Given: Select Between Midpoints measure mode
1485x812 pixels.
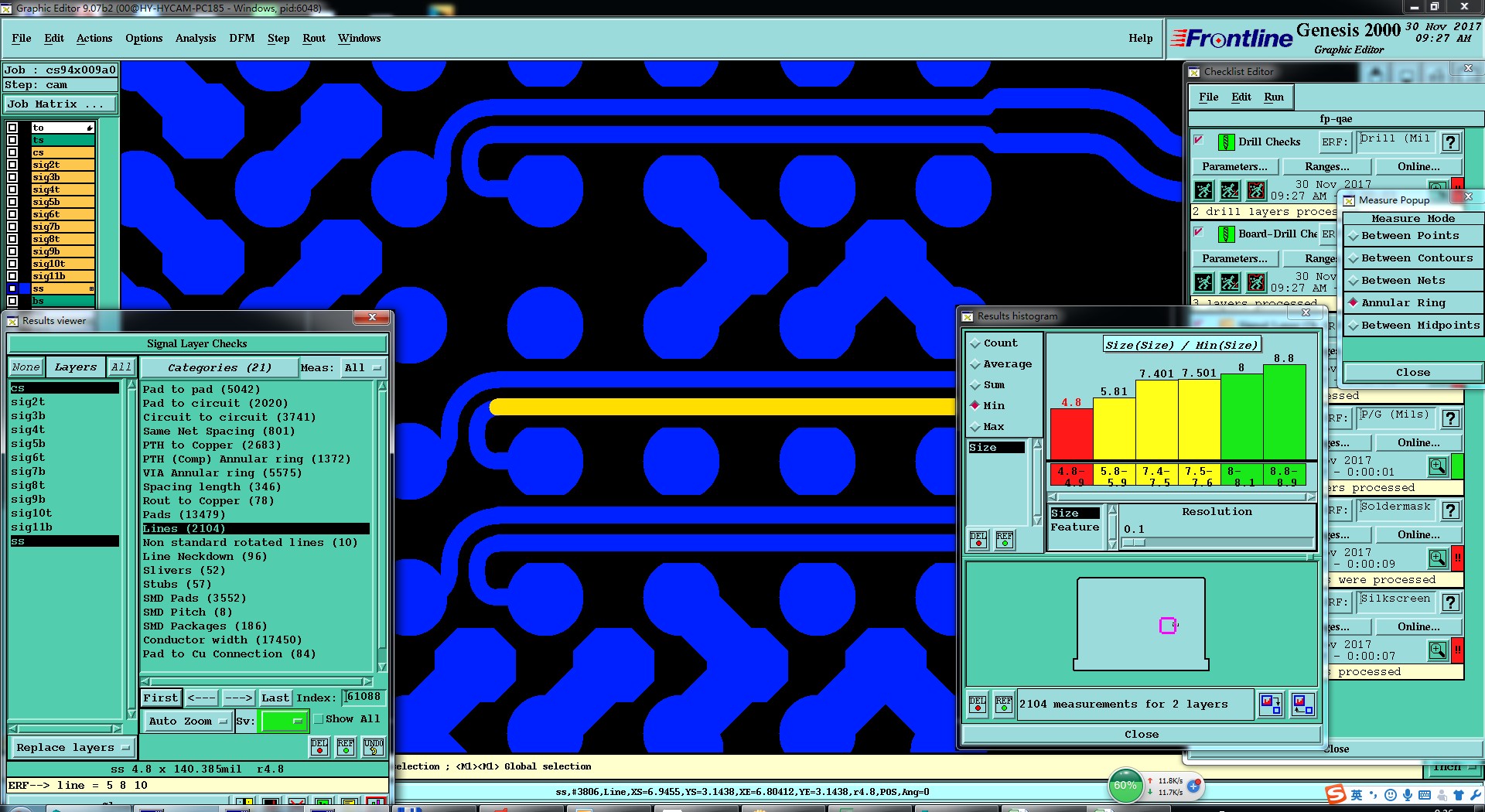Looking at the screenshot, I should [x=1413, y=326].
